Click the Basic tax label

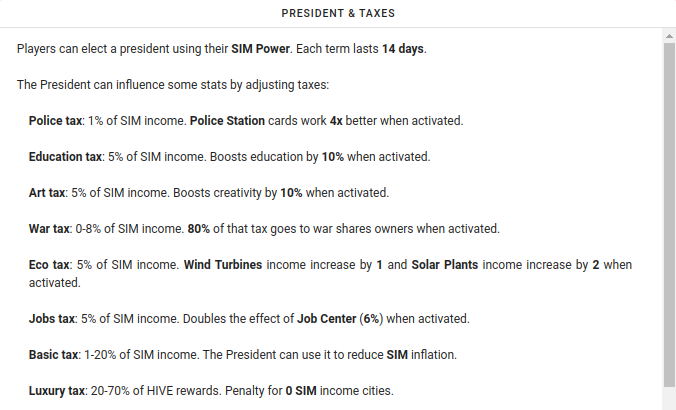tap(53, 355)
